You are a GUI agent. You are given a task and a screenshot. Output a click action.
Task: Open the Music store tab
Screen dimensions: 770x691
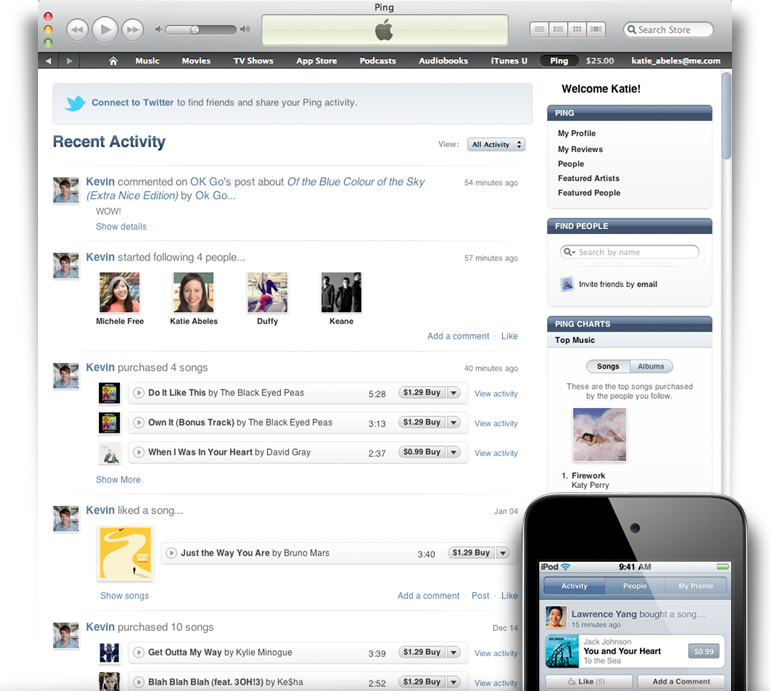coord(147,61)
